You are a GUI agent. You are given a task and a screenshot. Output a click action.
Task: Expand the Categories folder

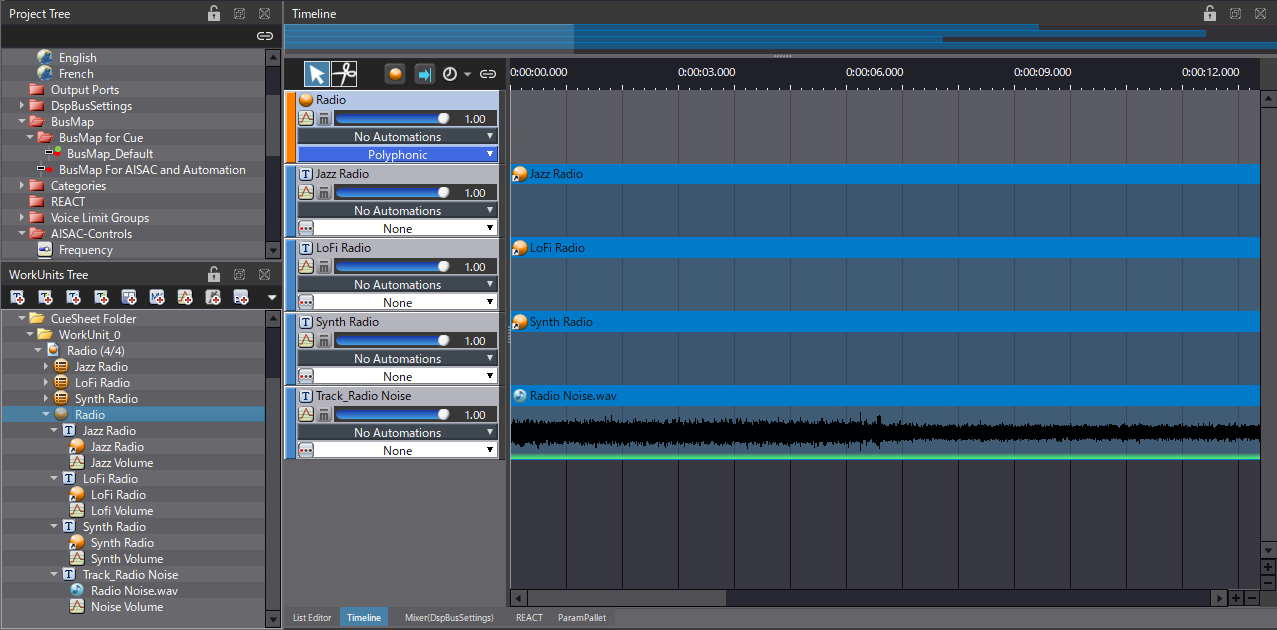click(22, 186)
